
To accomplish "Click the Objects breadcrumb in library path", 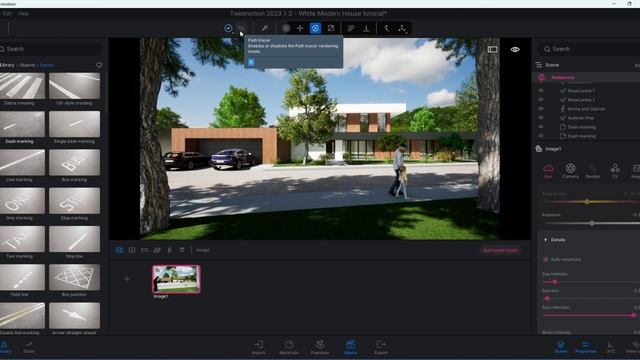I will [x=27, y=65].
